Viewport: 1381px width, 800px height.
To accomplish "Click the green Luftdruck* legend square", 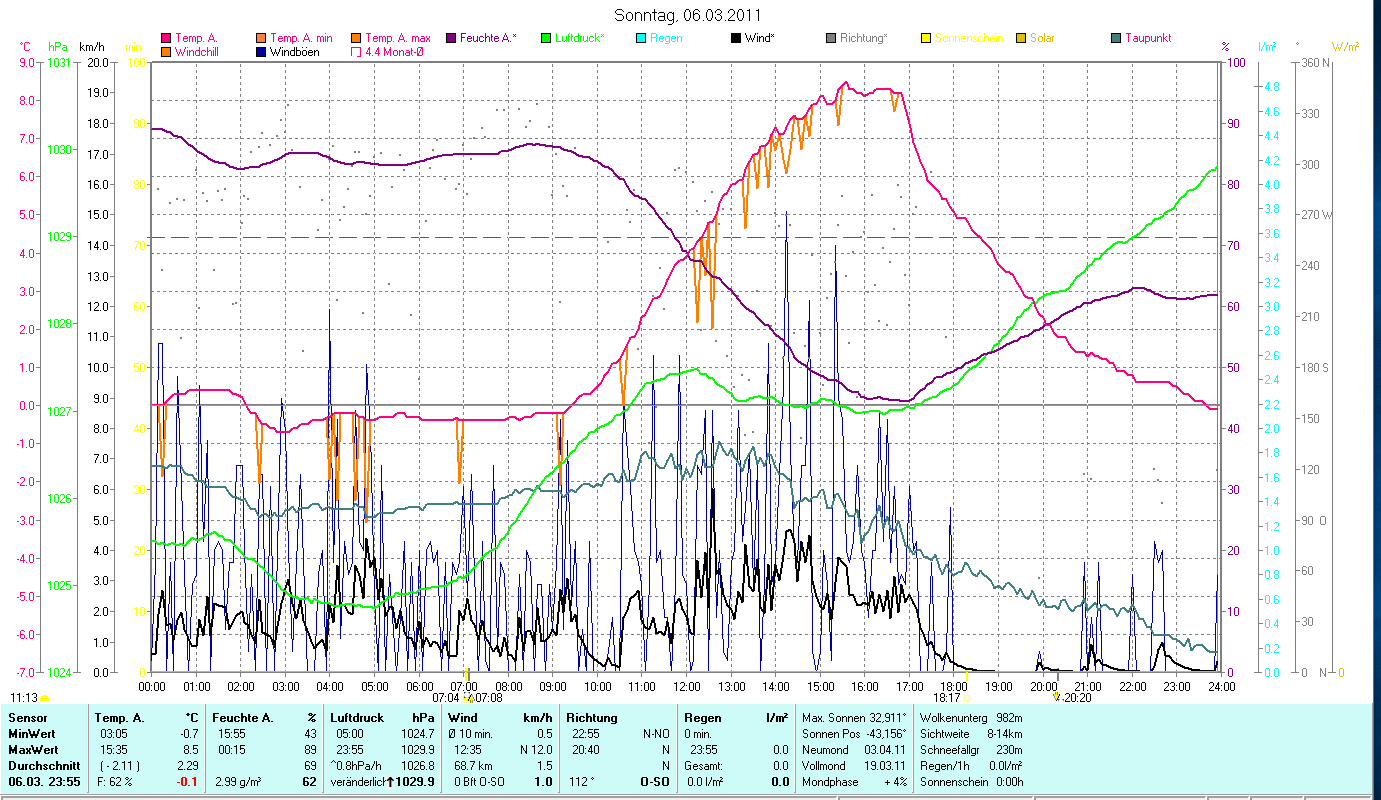I will (546, 38).
